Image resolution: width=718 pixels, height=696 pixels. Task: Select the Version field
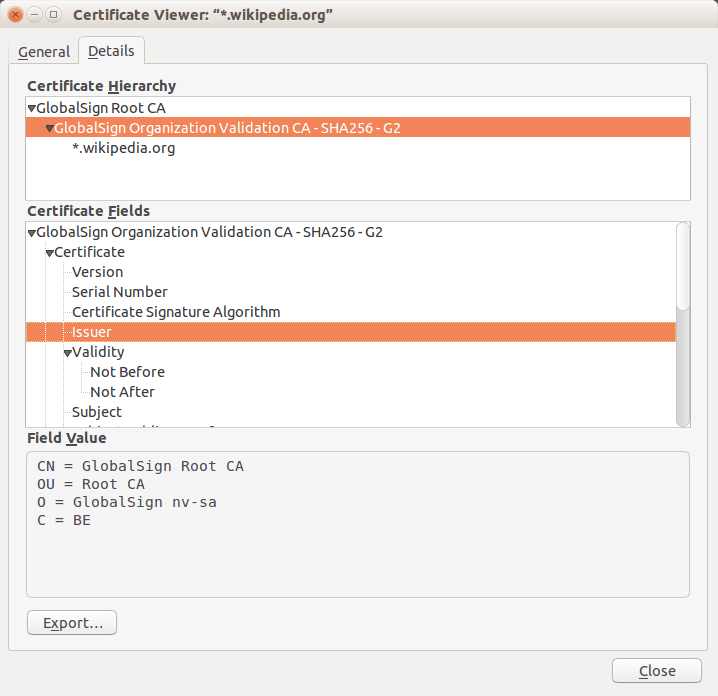click(351, 272)
